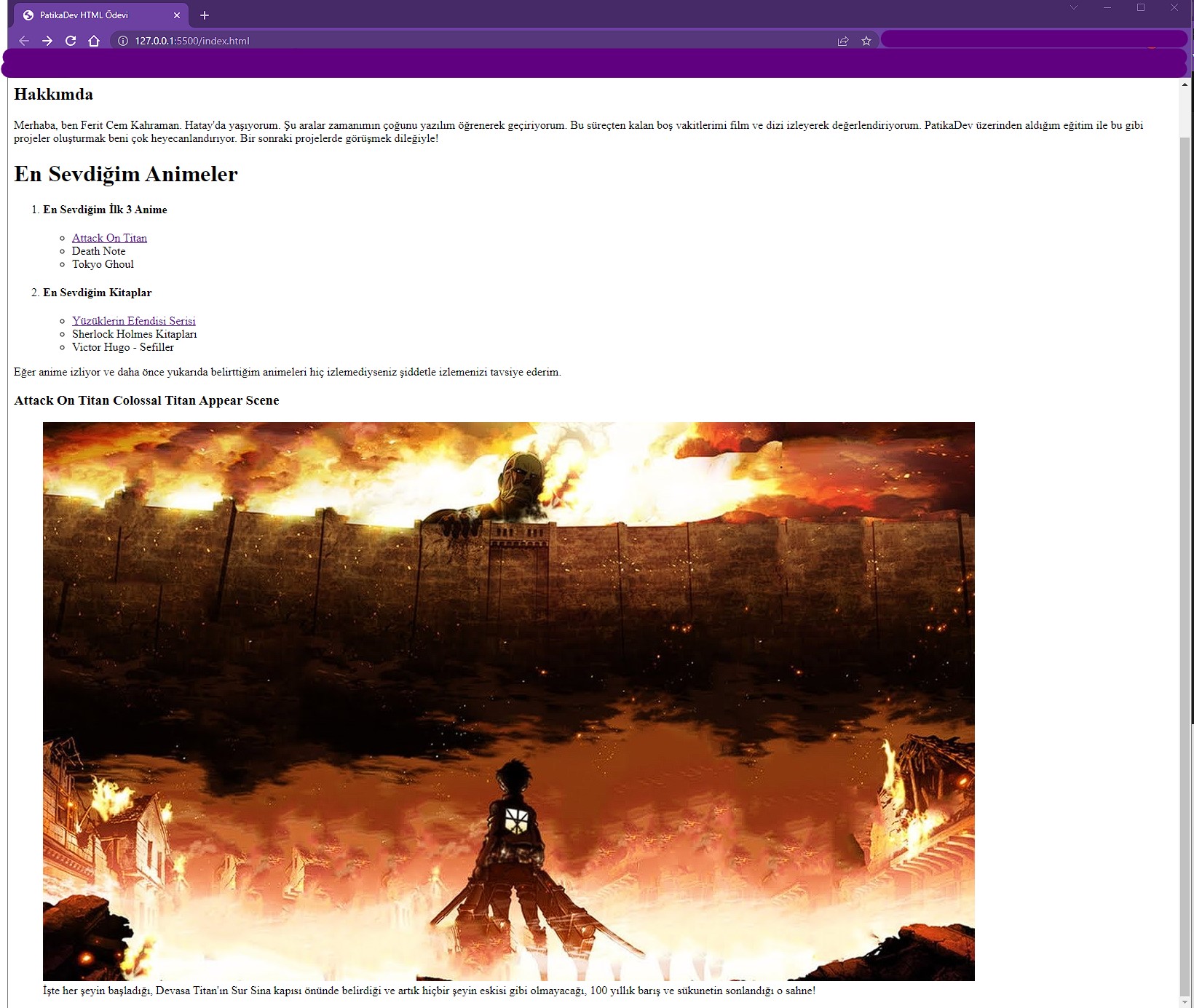Open the Yüzüklerin Efendisi Serisi link
The height and width of the screenshot is (1008, 1194).
(x=134, y=321)
